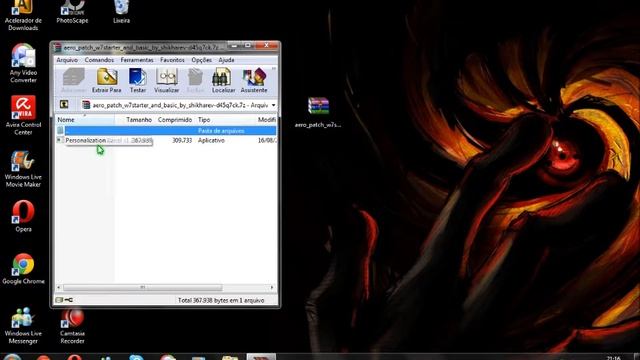Image resolution: width=640 pixels, height=360 pixels.
Task: Select the Personalization file row
Action: pos(166,140)
